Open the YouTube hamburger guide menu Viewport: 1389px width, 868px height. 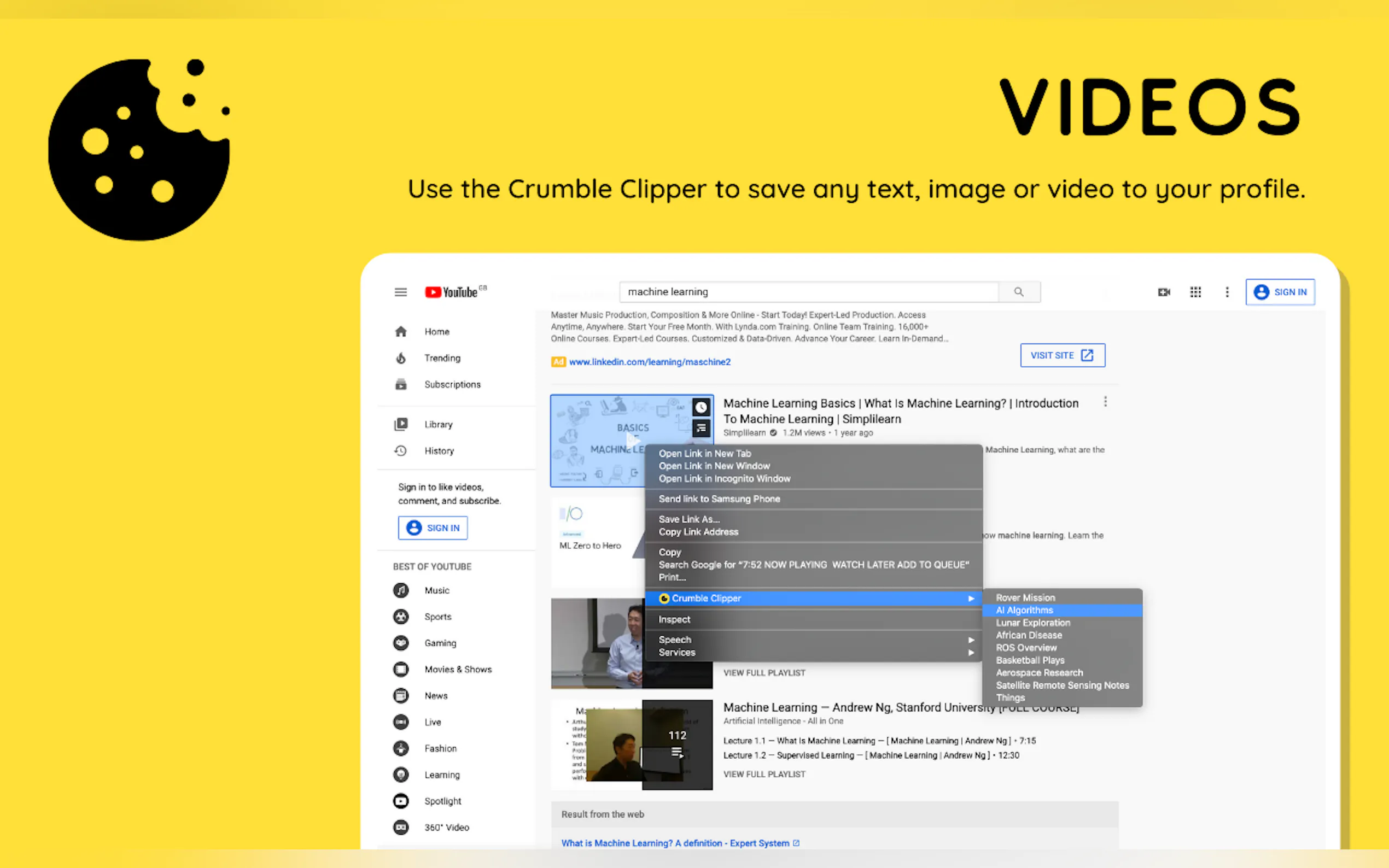[x=401, y=292]
